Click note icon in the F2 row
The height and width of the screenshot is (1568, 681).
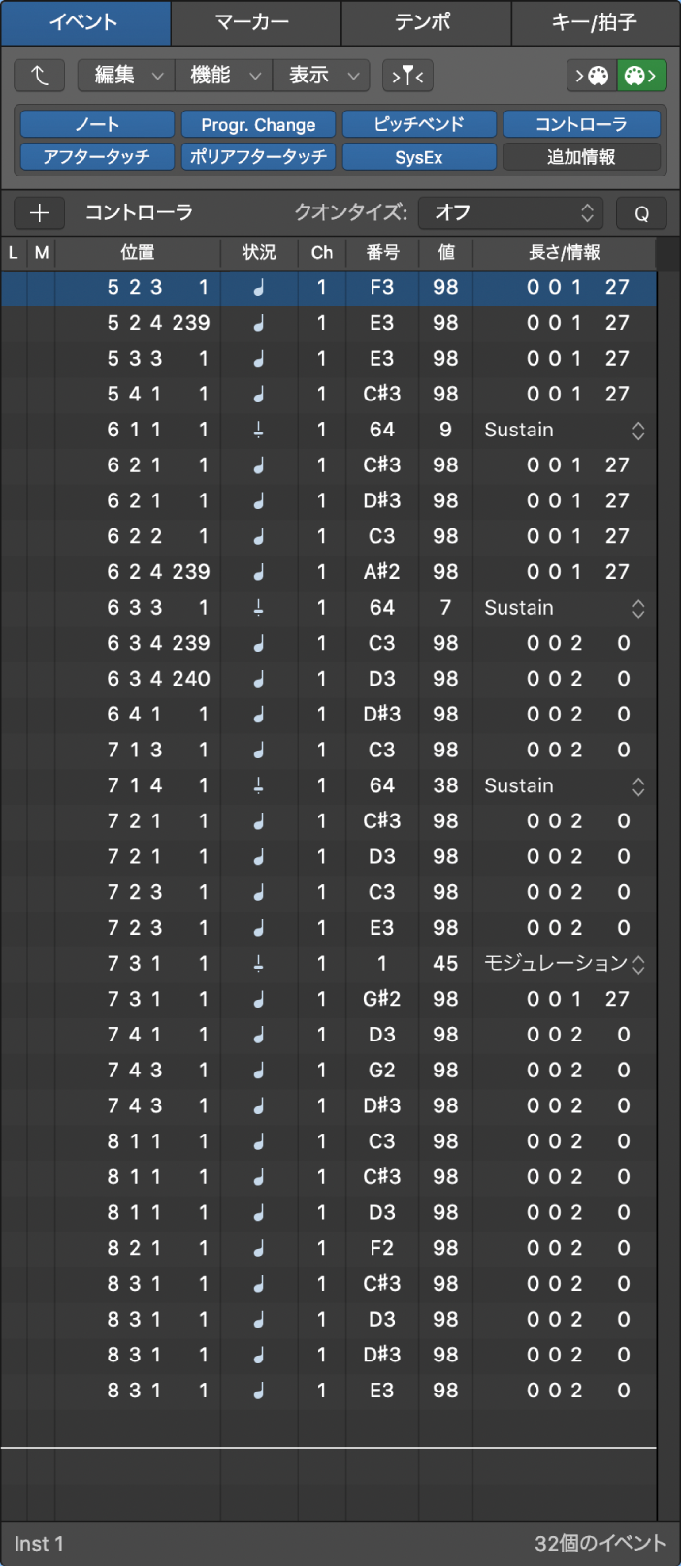(259, 1249)
